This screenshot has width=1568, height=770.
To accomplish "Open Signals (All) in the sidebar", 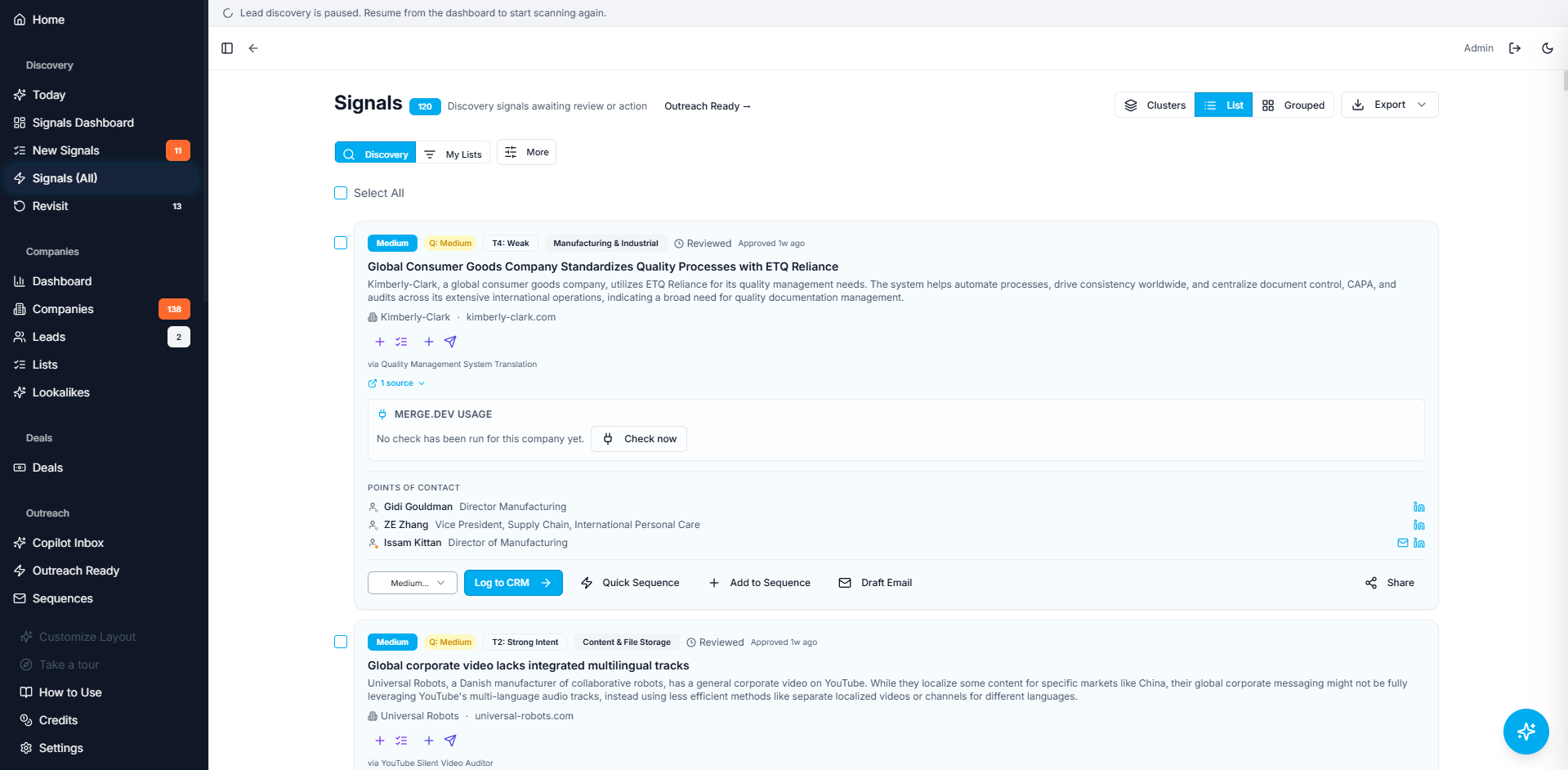I will coord(101,178).
